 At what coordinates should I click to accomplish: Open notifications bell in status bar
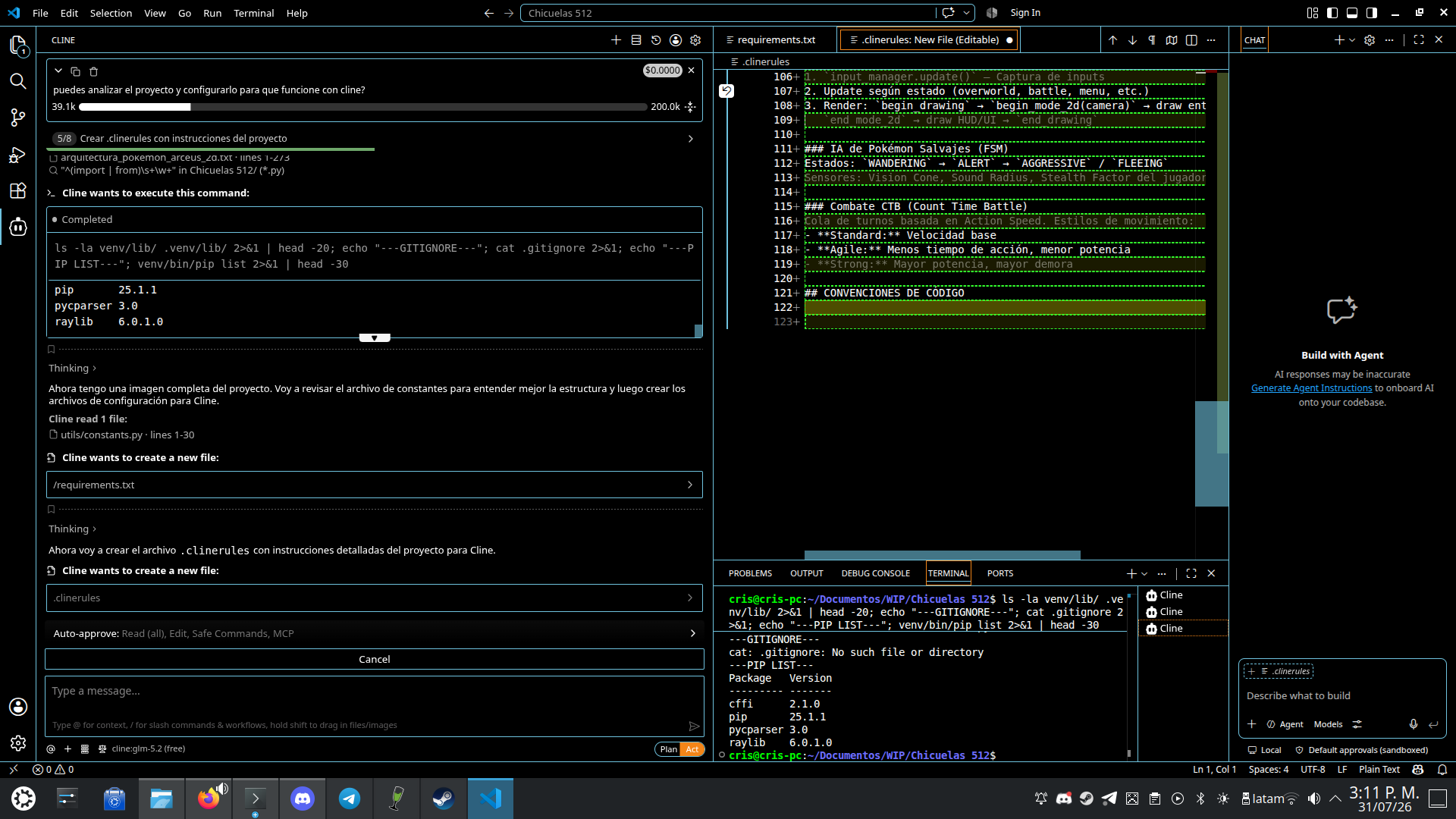pyautogui.click(x=1442, y=770)
